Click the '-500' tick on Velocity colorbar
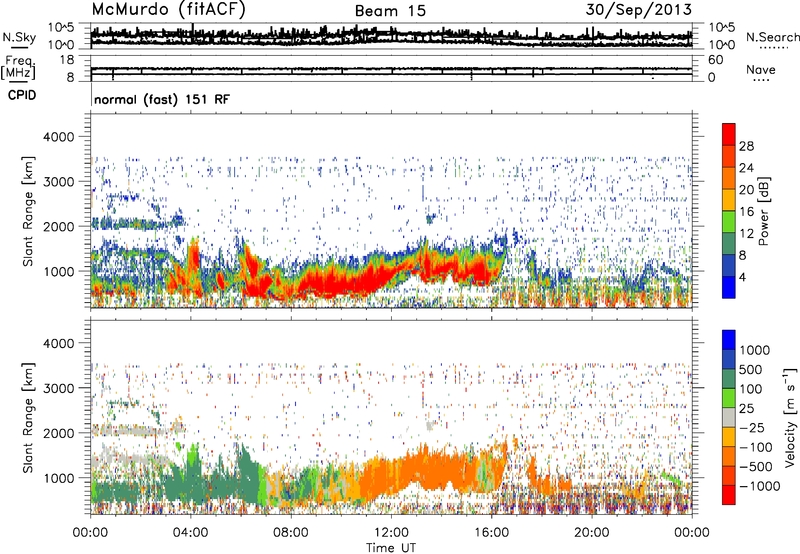The width and height of the screenshot is (800, 554). [x=755, y=466]
